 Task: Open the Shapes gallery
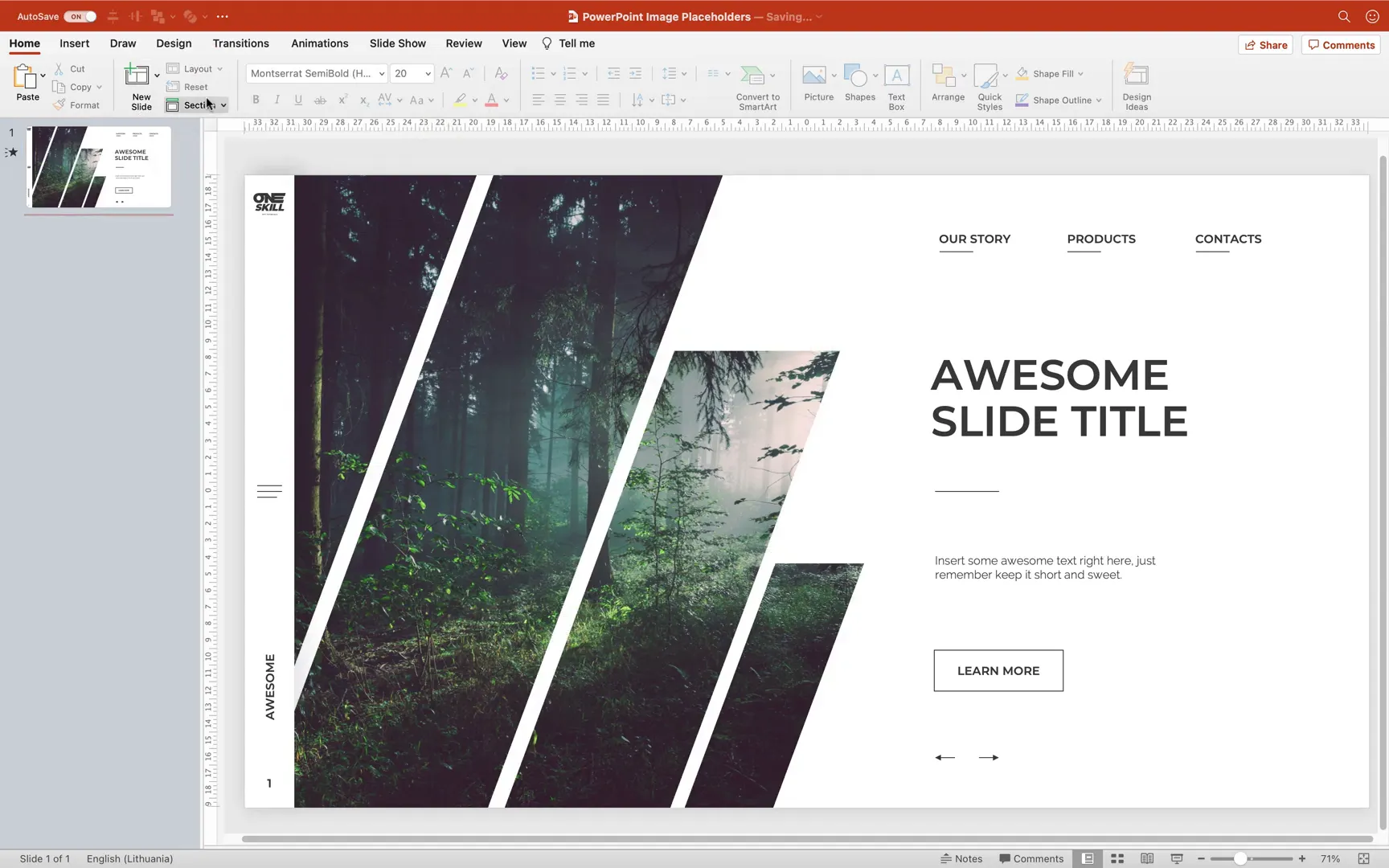coord(859,84)
